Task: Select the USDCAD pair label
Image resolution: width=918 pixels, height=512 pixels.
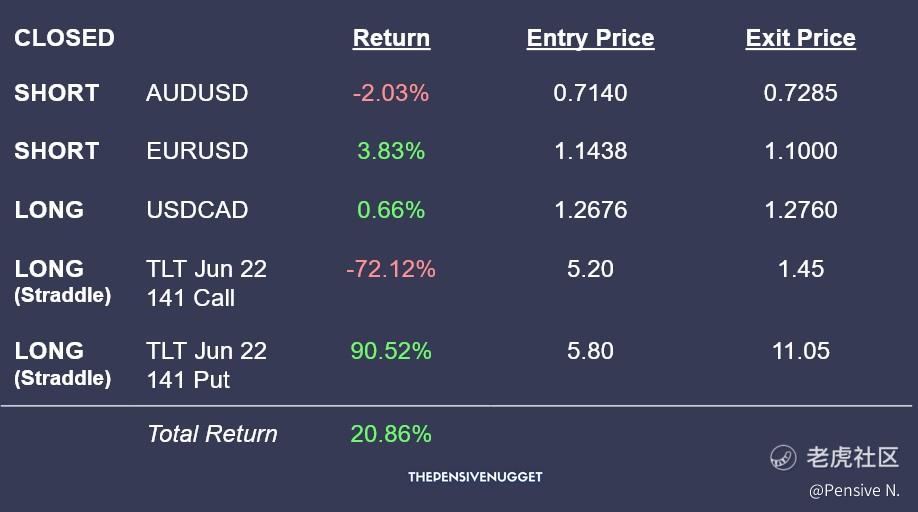Action: [x=197, y=210]
